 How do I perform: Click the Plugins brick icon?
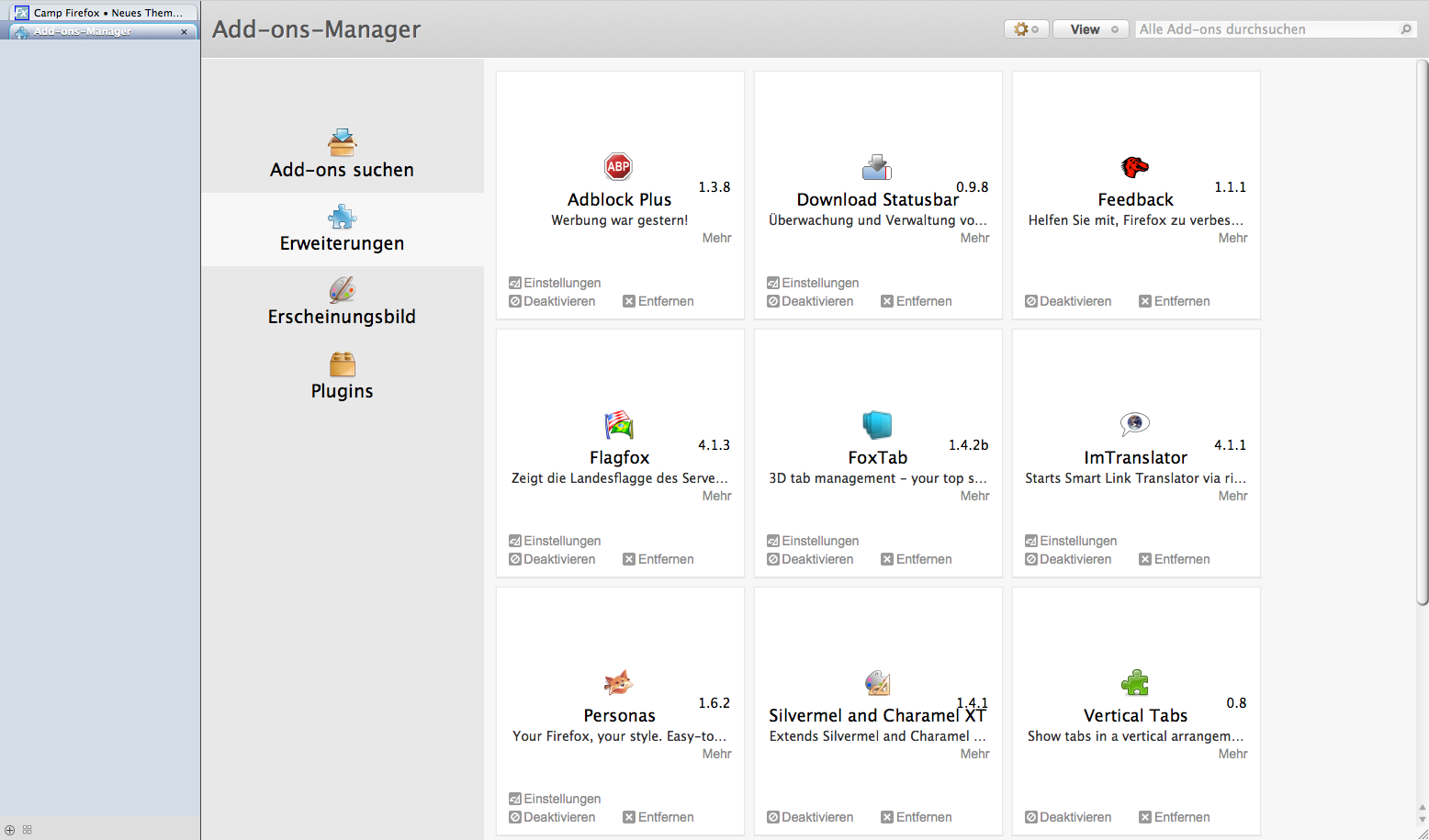point(342,364)
